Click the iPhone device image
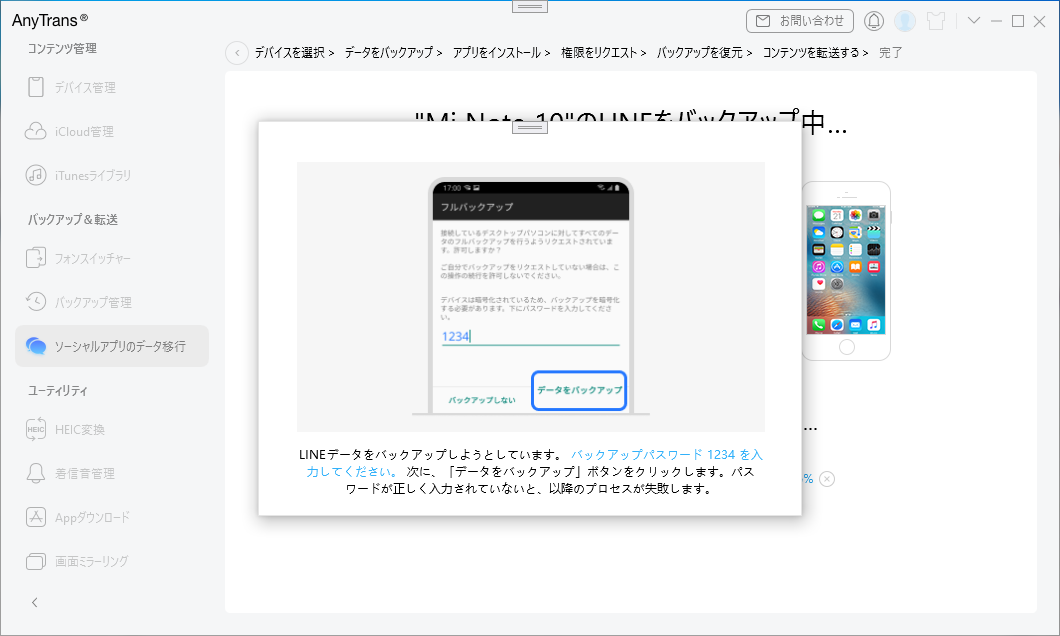1060x636 pixels. click(x=846, y=271)
